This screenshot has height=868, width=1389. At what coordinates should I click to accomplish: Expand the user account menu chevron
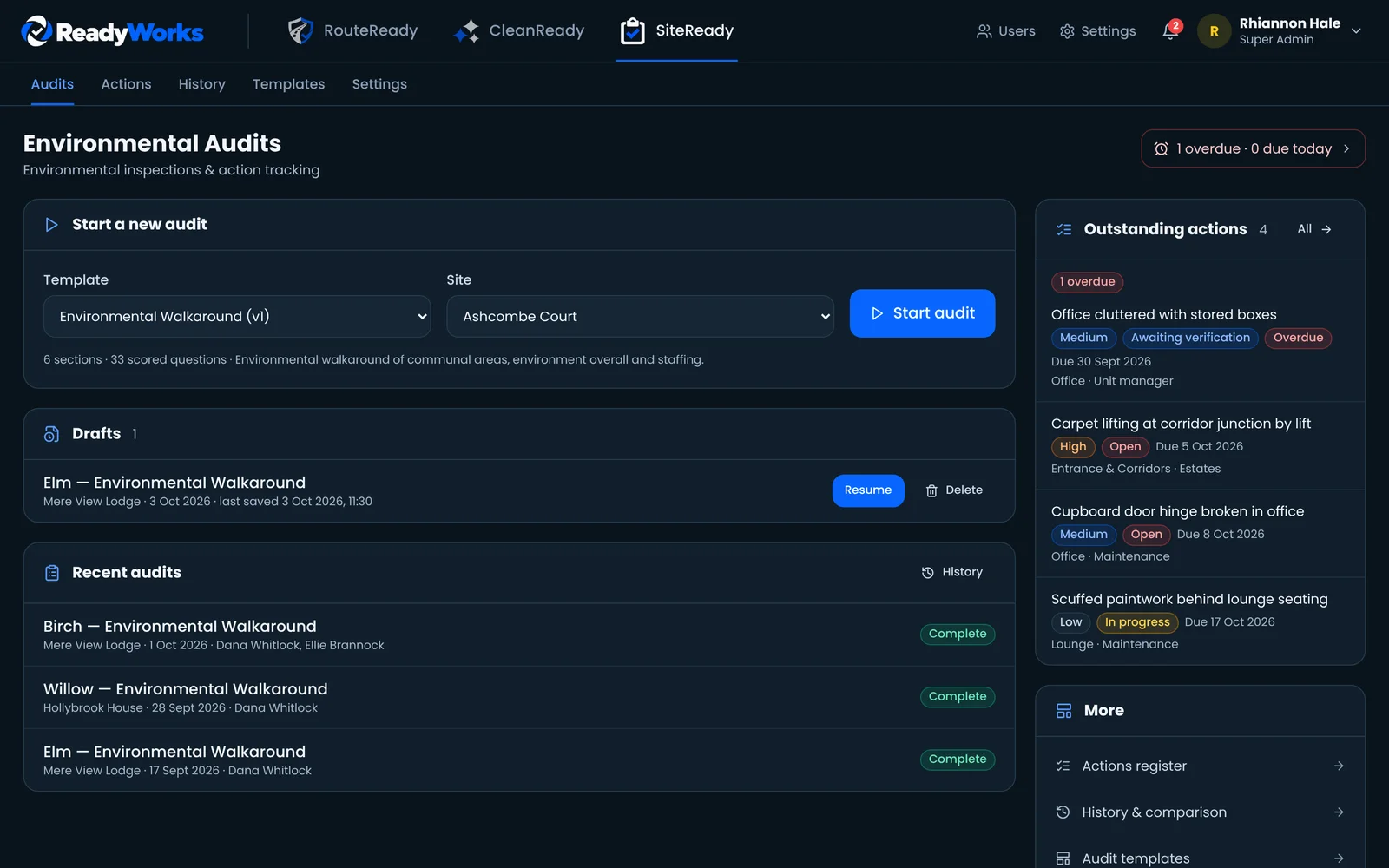(x=1356, y=31)
